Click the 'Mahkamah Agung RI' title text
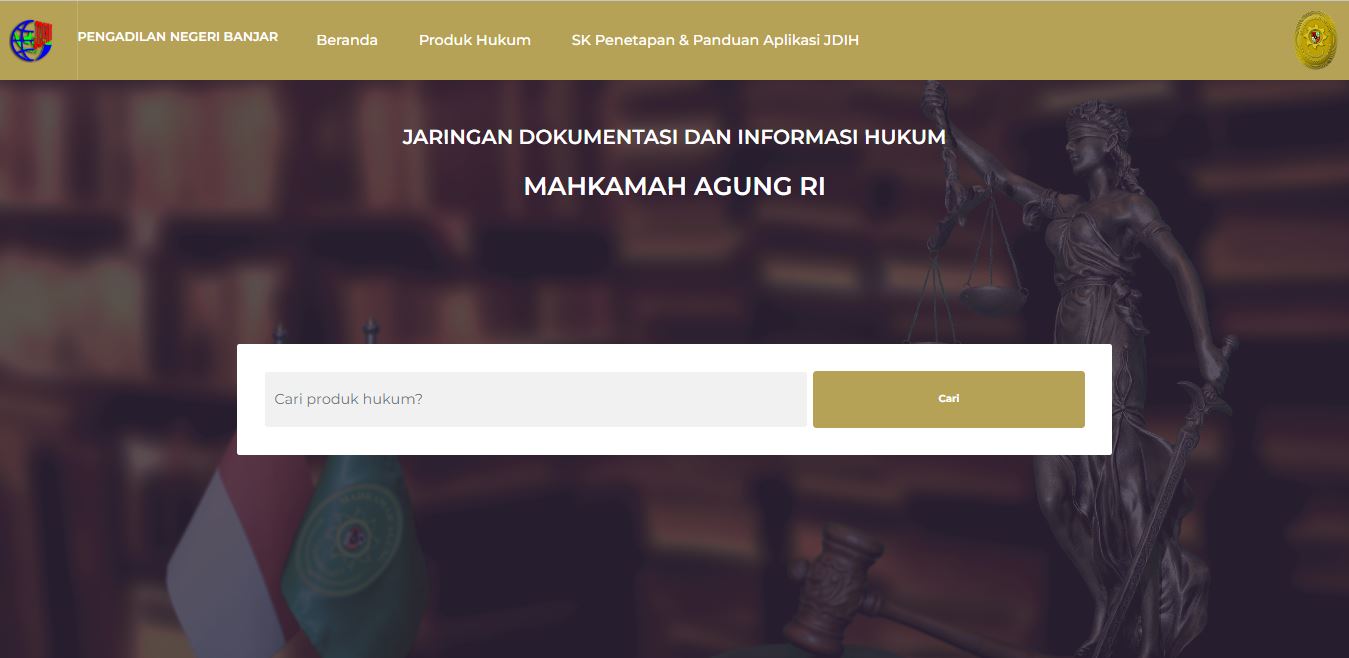Image resolution: width=1349 pixels, height=658 pixels. coord(674,187)
